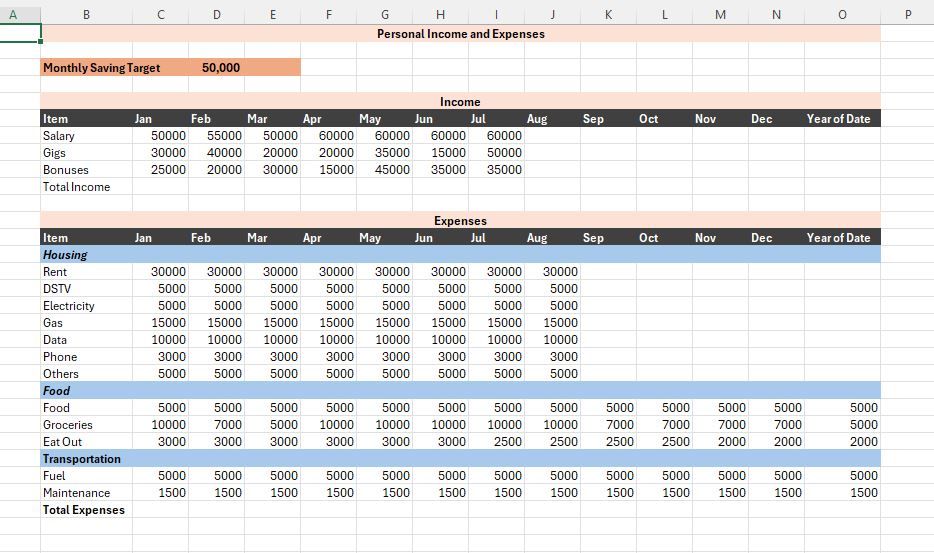
Task: Click the 'Total Income' row label
Action: click(x=76, y=187)
